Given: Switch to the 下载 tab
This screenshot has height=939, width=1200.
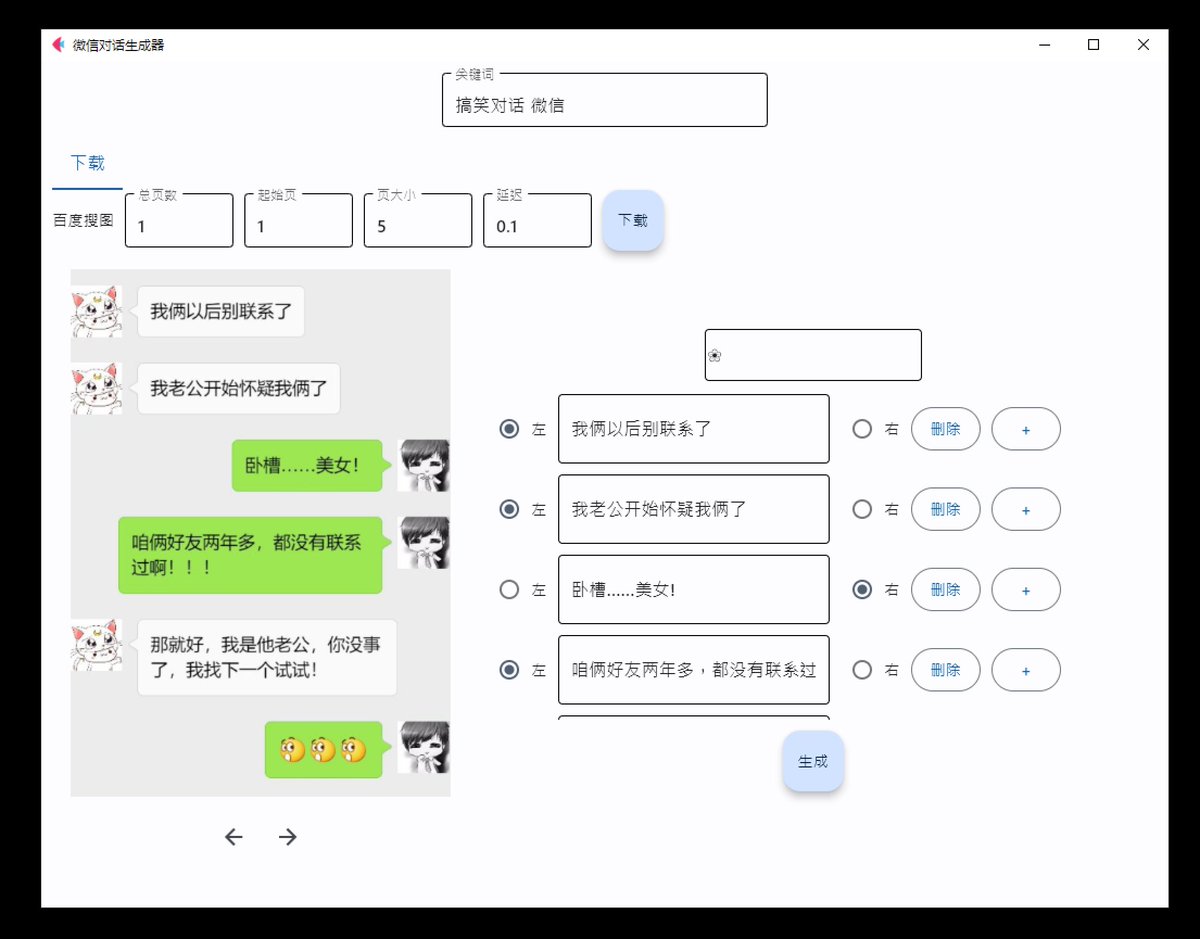Looking at the screenshot, I should click(x=87, y=163).
